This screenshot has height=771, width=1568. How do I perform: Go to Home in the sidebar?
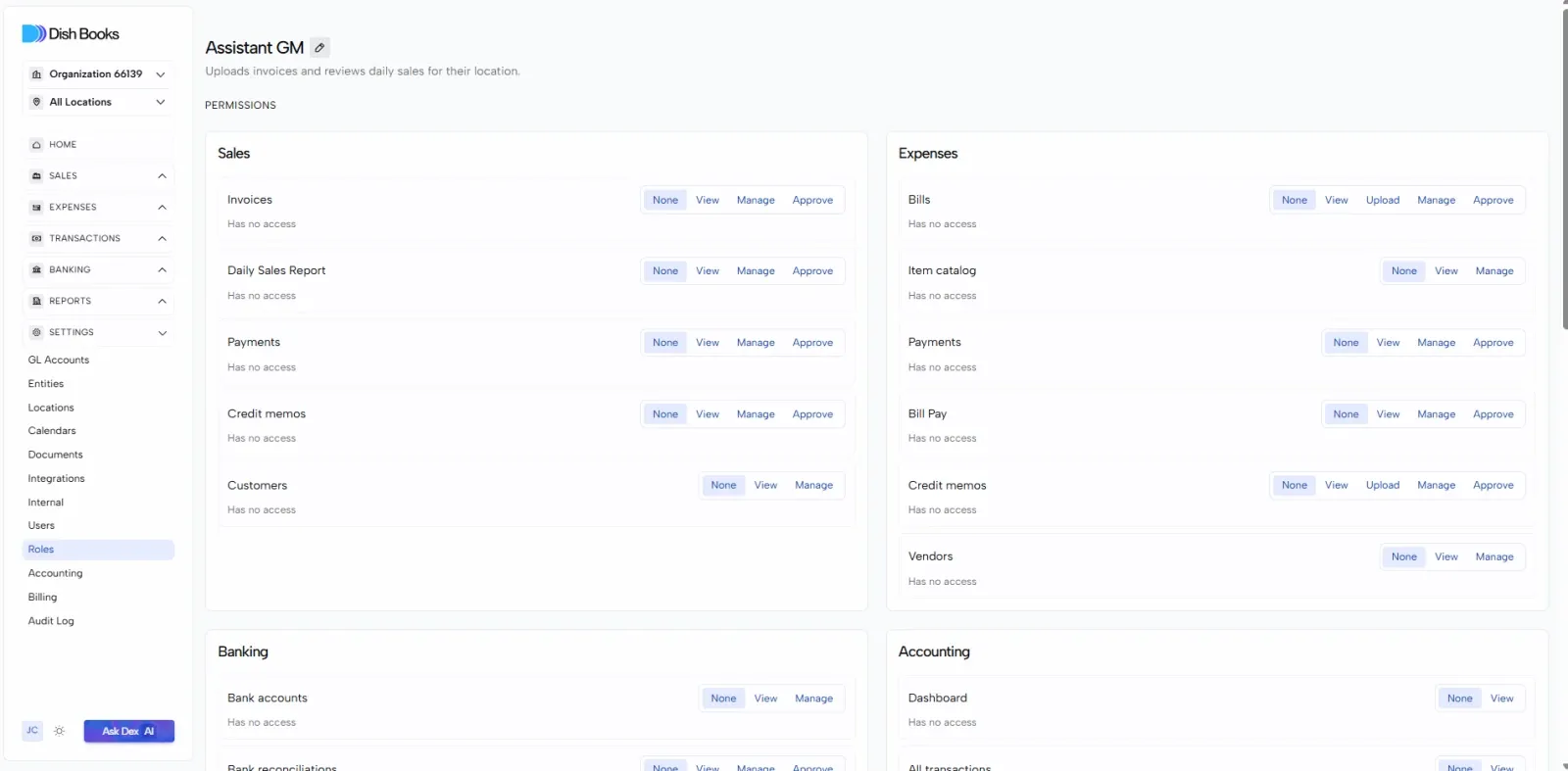coord(98,145)
